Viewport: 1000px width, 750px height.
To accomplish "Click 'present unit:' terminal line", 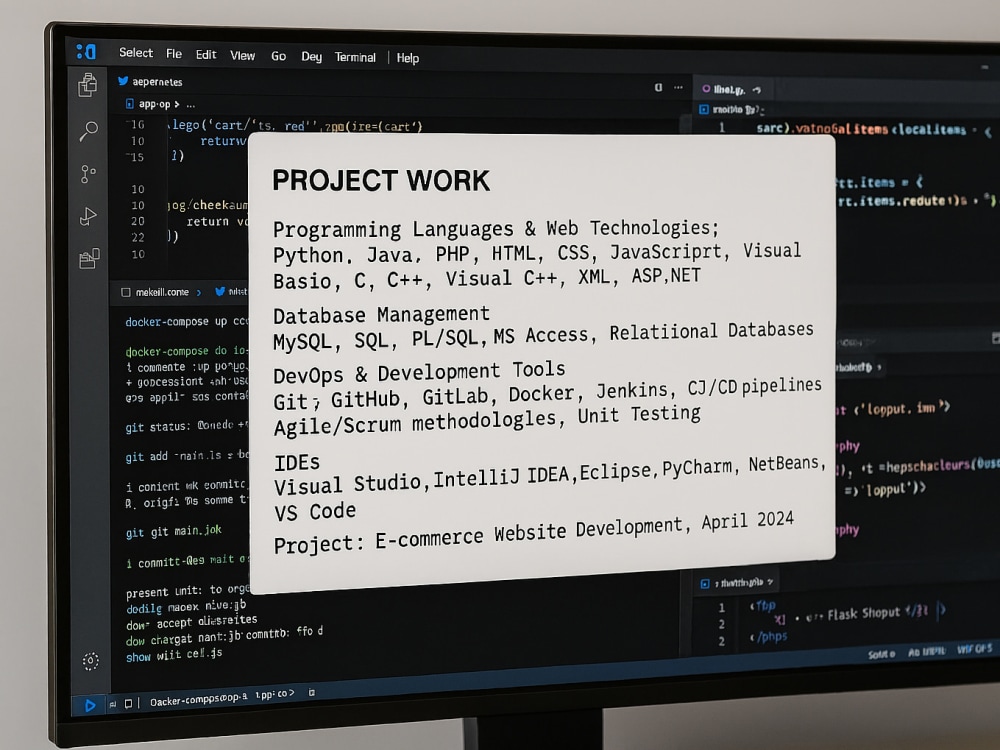I will click(x=187, y=591).
